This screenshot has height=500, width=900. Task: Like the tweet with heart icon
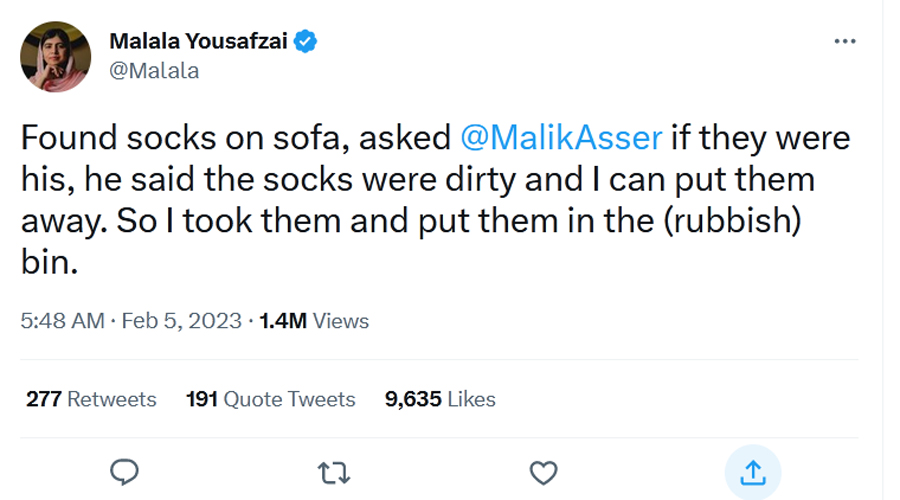pos(542,471)
